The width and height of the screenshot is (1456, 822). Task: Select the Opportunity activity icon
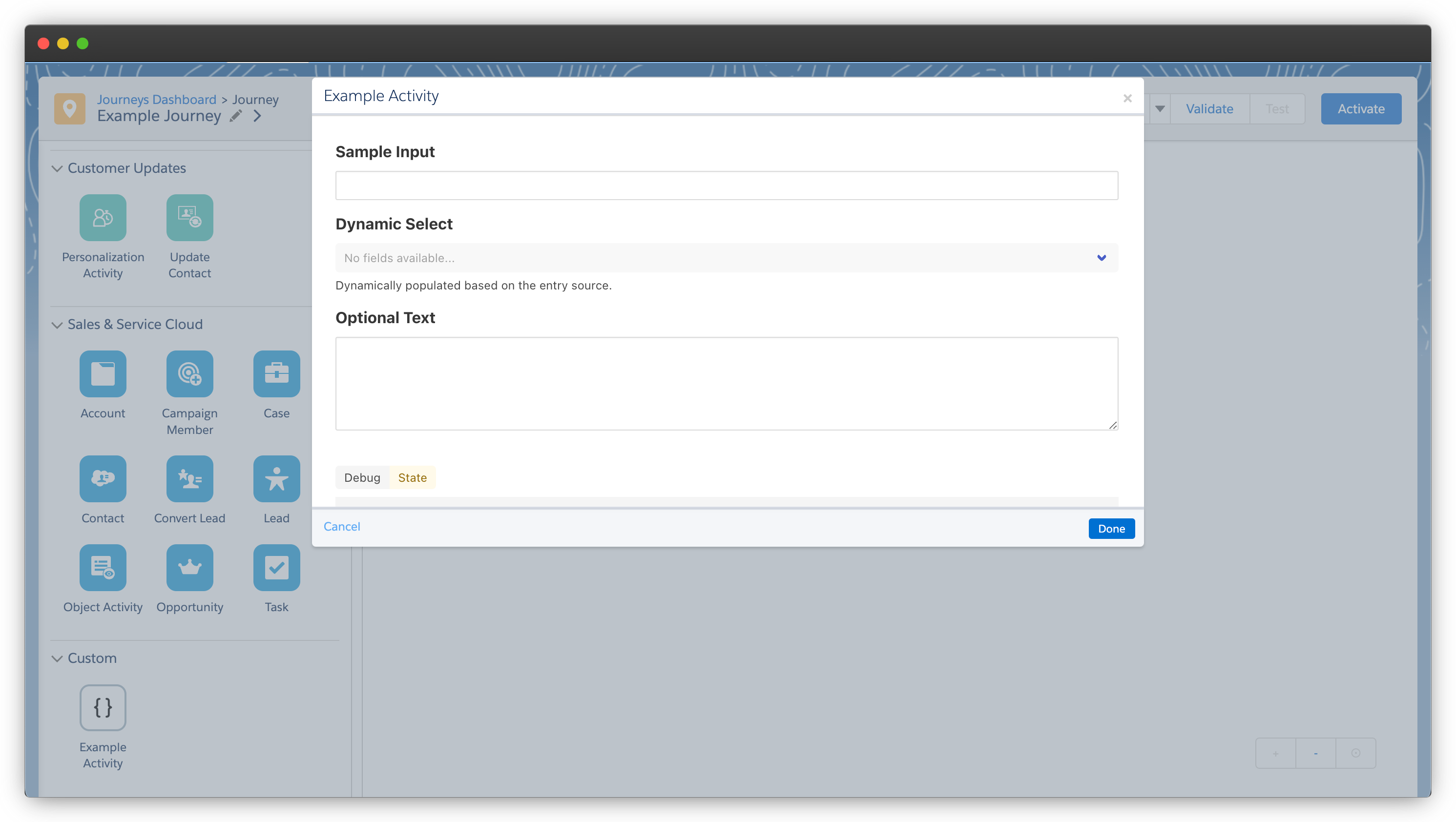tap(189, 567)
